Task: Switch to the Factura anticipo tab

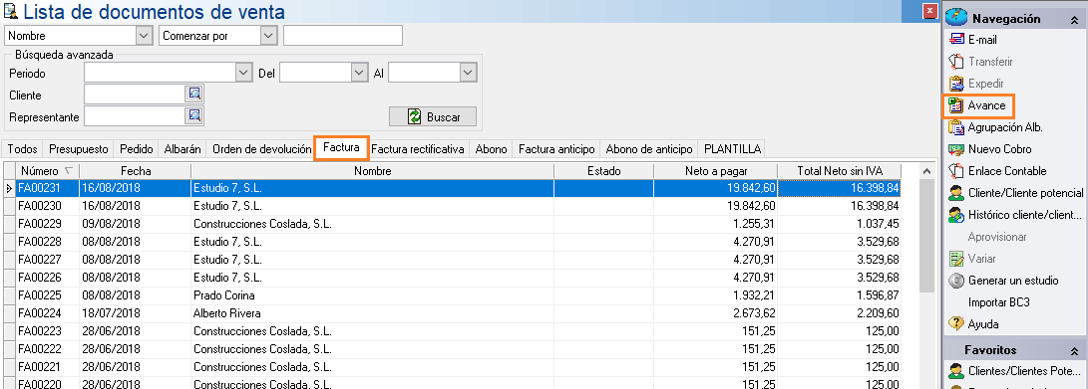Action: [x=556, y=149]
